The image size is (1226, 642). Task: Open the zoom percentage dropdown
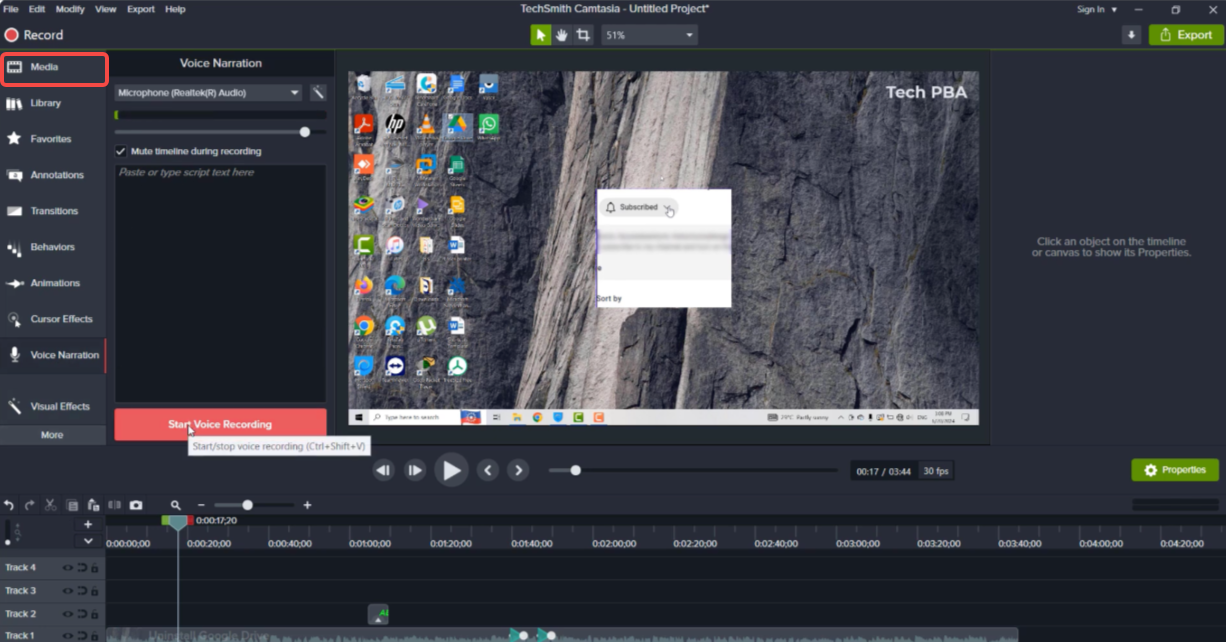click(x=688, y=34)
